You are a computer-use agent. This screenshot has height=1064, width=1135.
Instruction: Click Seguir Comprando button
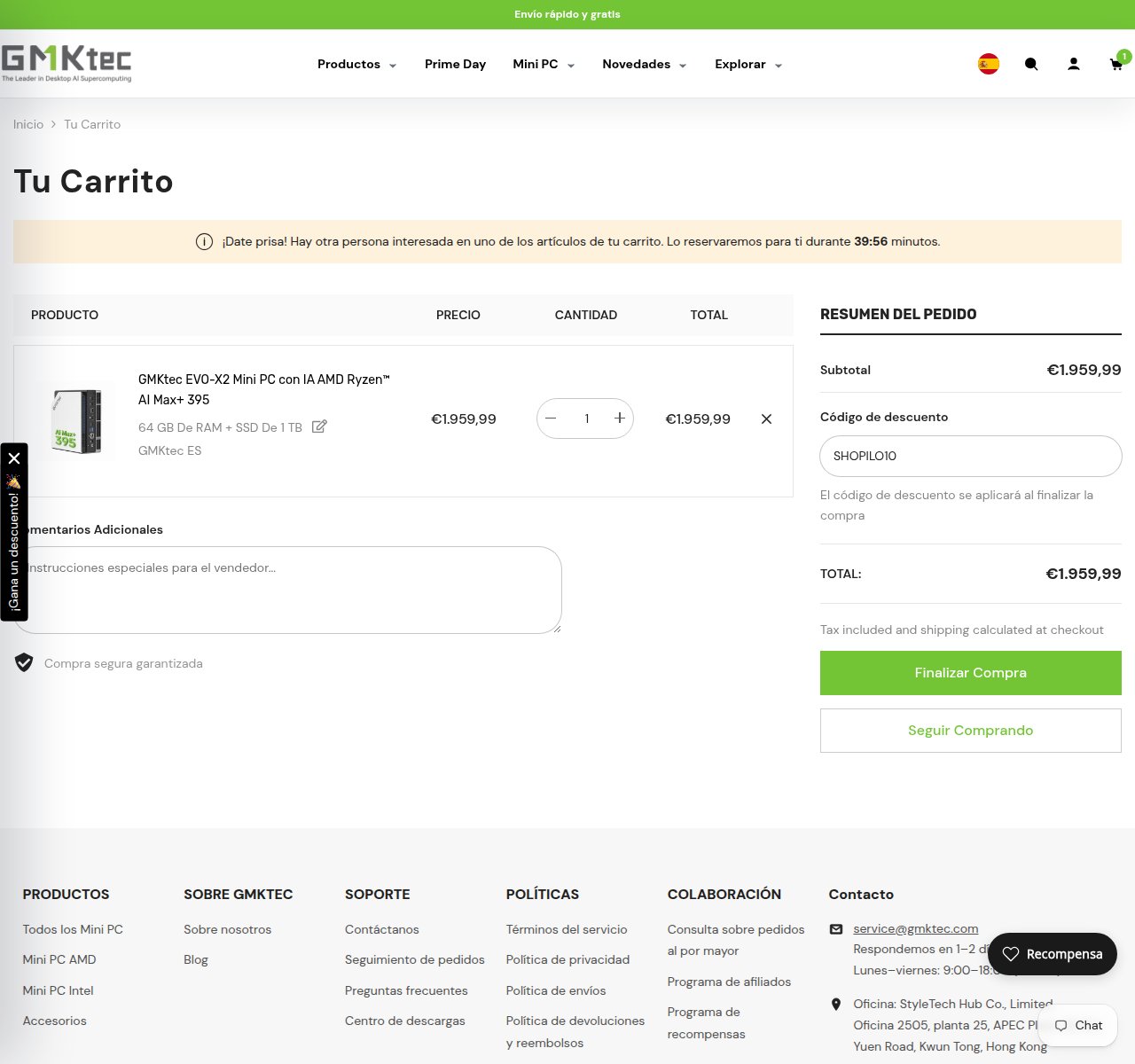click(x=971, y=731)
